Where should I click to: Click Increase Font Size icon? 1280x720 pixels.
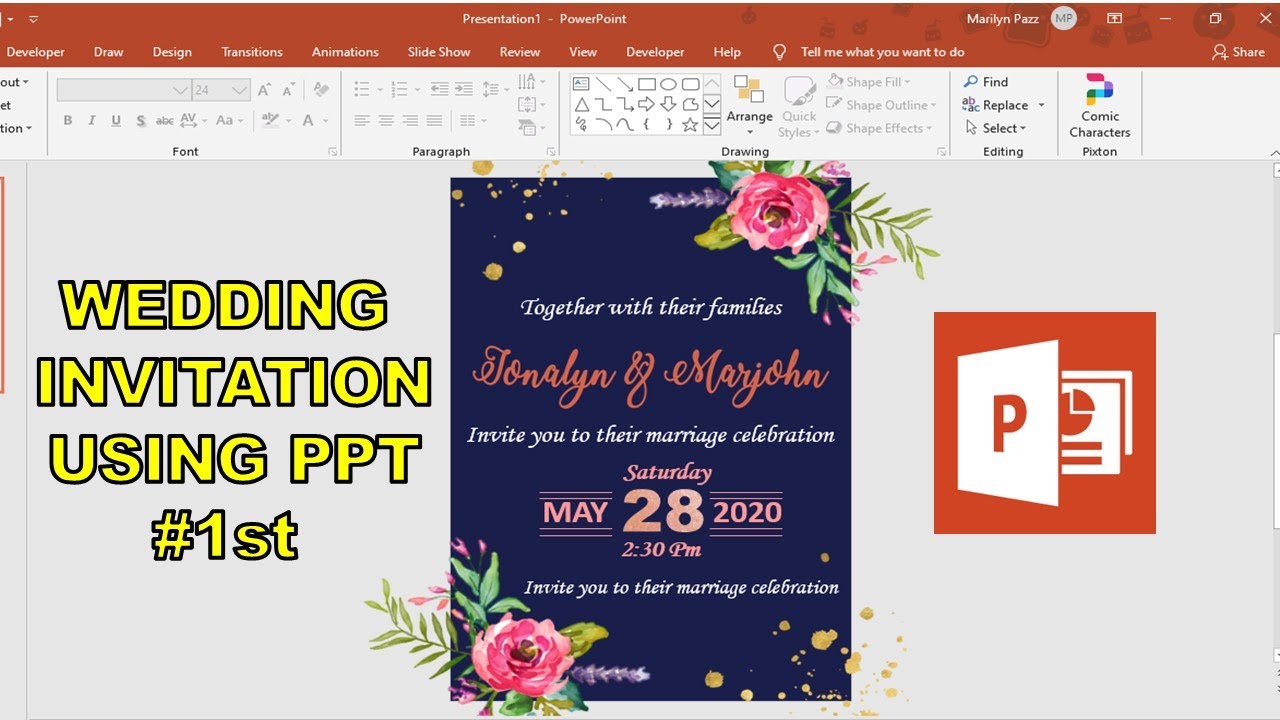pyautogui.click(x=264, y=90)
